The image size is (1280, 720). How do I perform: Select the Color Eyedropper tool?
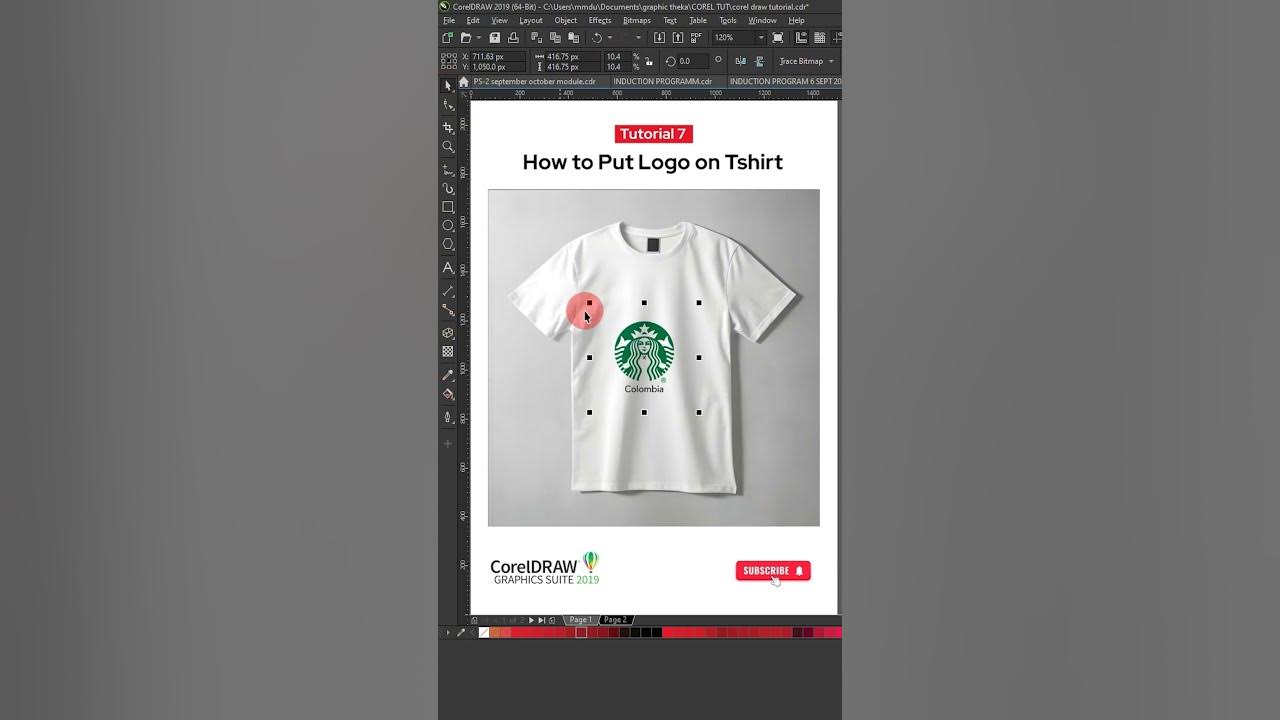pyautogui.click(x=448, y=375)
